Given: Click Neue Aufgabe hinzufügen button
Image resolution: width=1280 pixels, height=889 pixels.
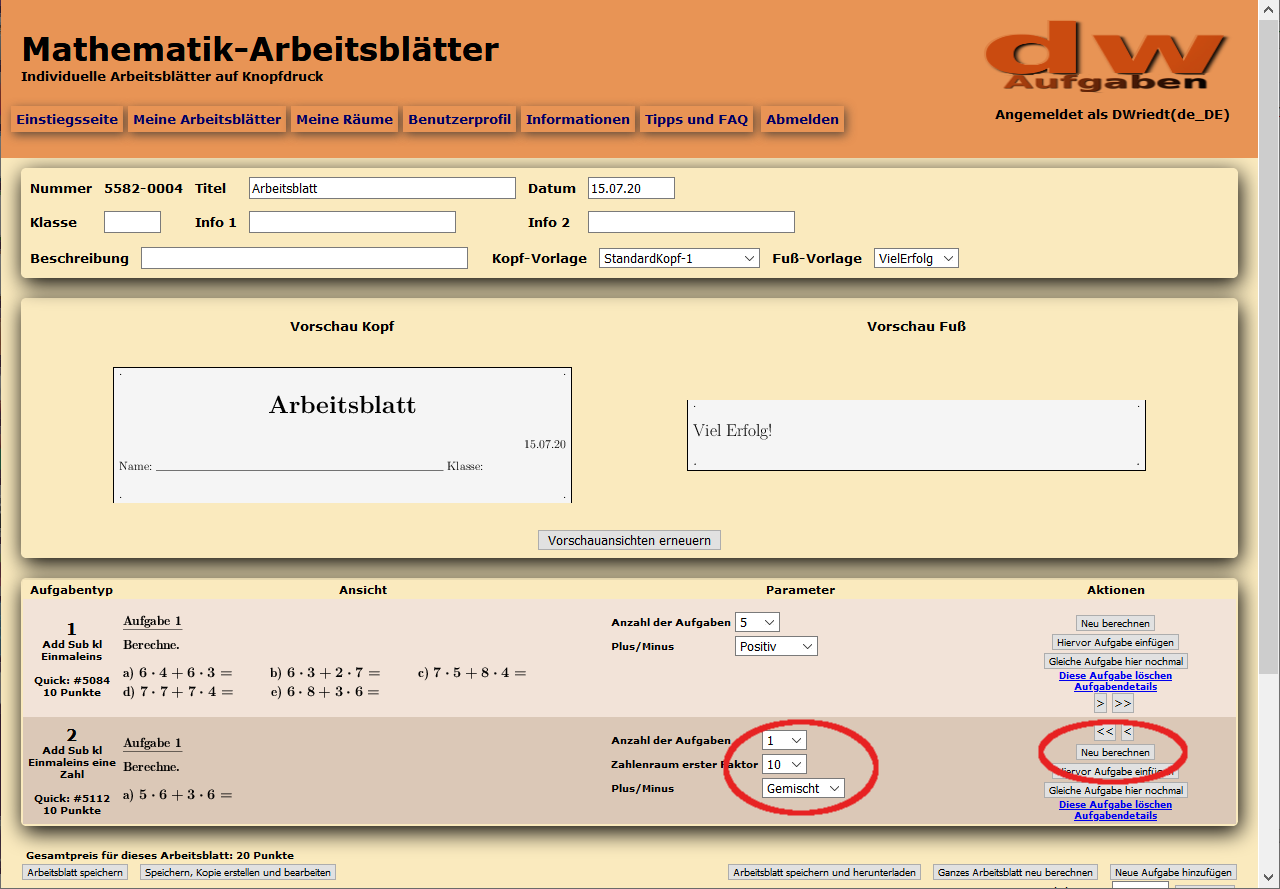Looking at the screenshot, I should [x=1174, y=872].
